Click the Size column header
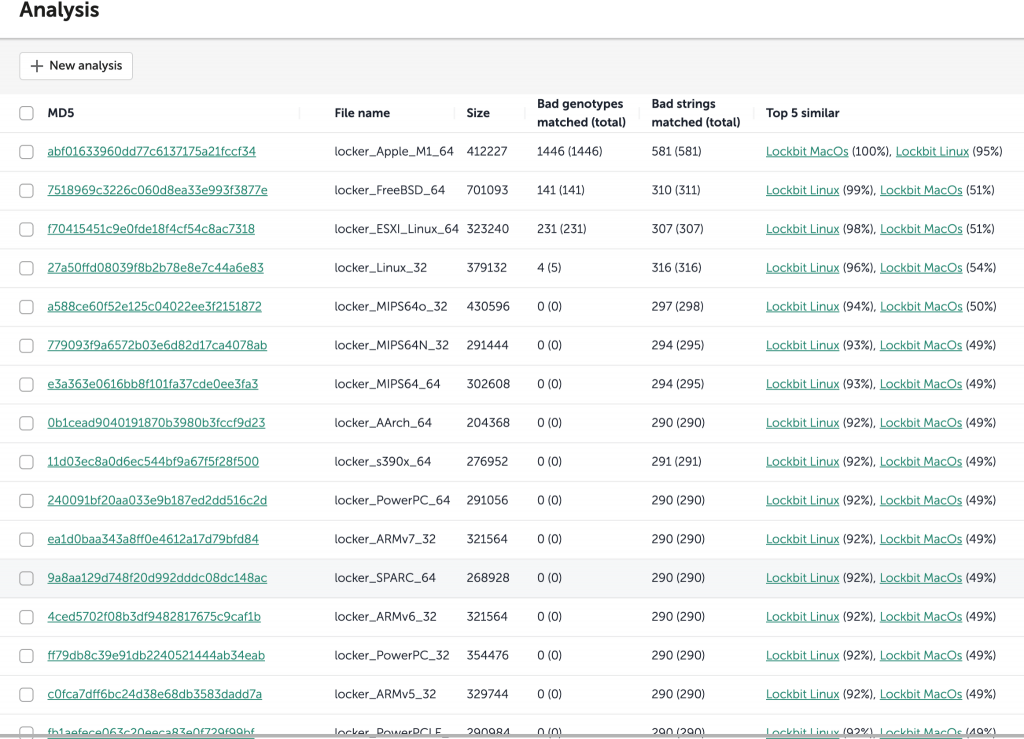This screenshot has height=739, width=1024. [x=478, y=113]
